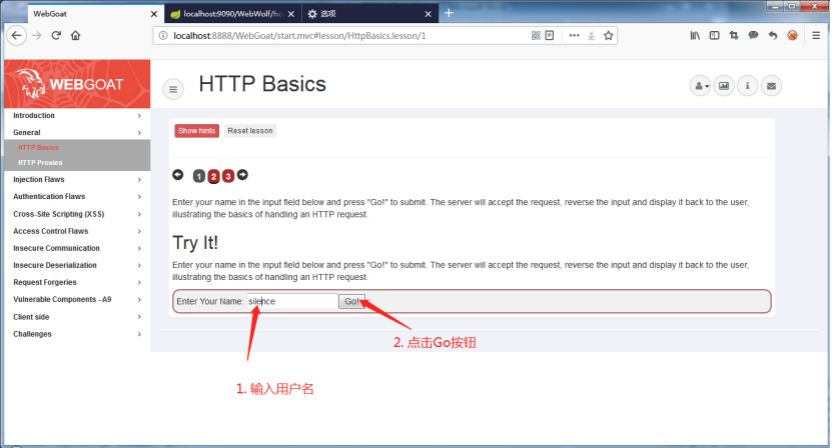
Task: Open lesson page 2
Action: point(213,176)
